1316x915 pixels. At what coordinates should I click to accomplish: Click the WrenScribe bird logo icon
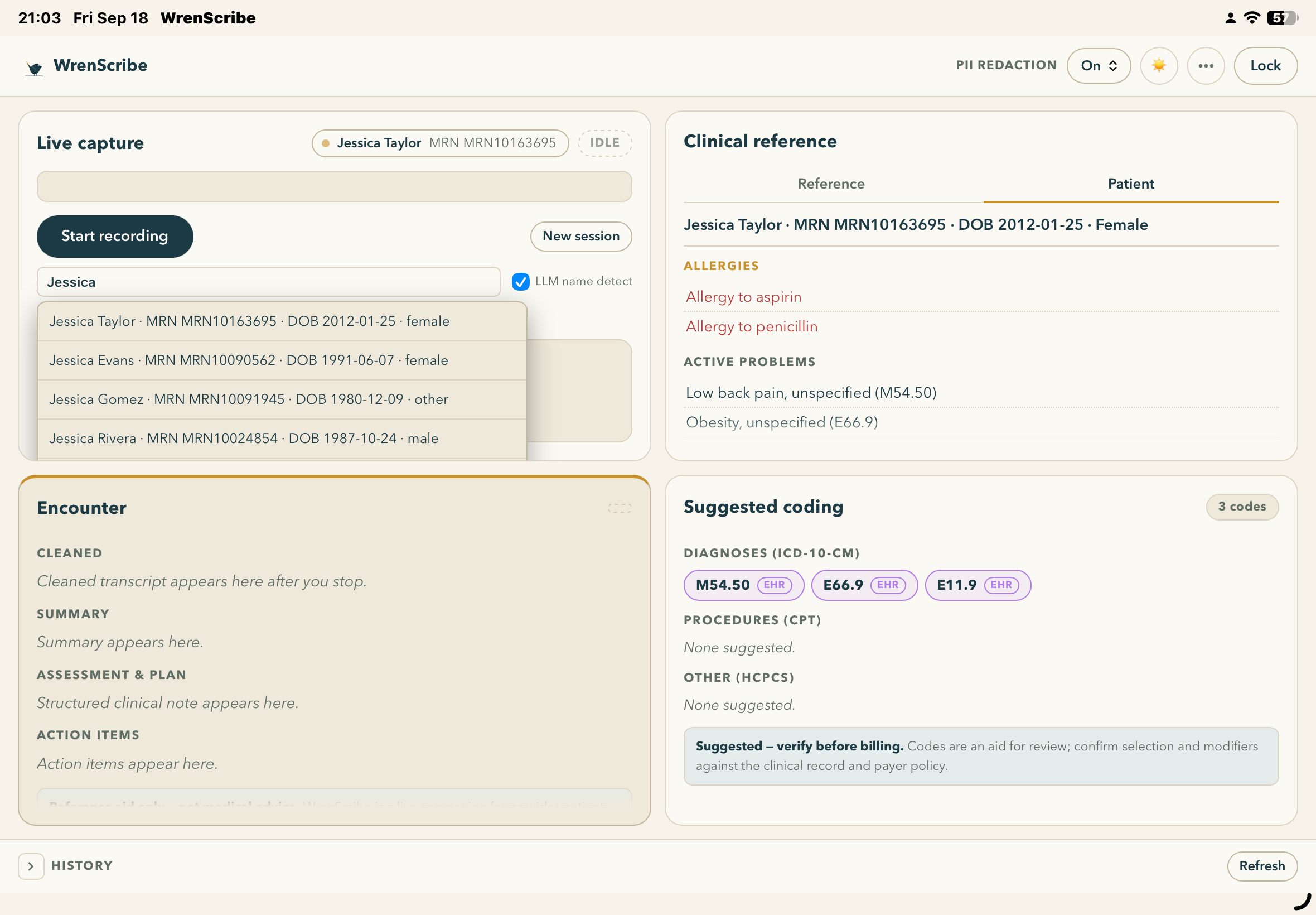tap(35, 68)
